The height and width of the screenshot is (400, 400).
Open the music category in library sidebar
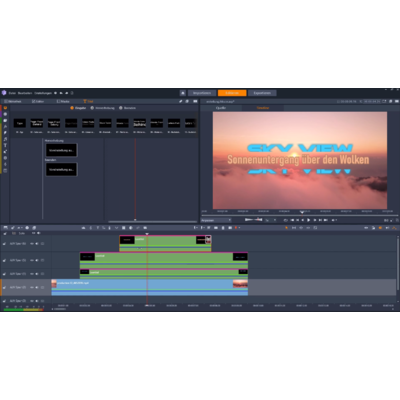pos(5,139)
